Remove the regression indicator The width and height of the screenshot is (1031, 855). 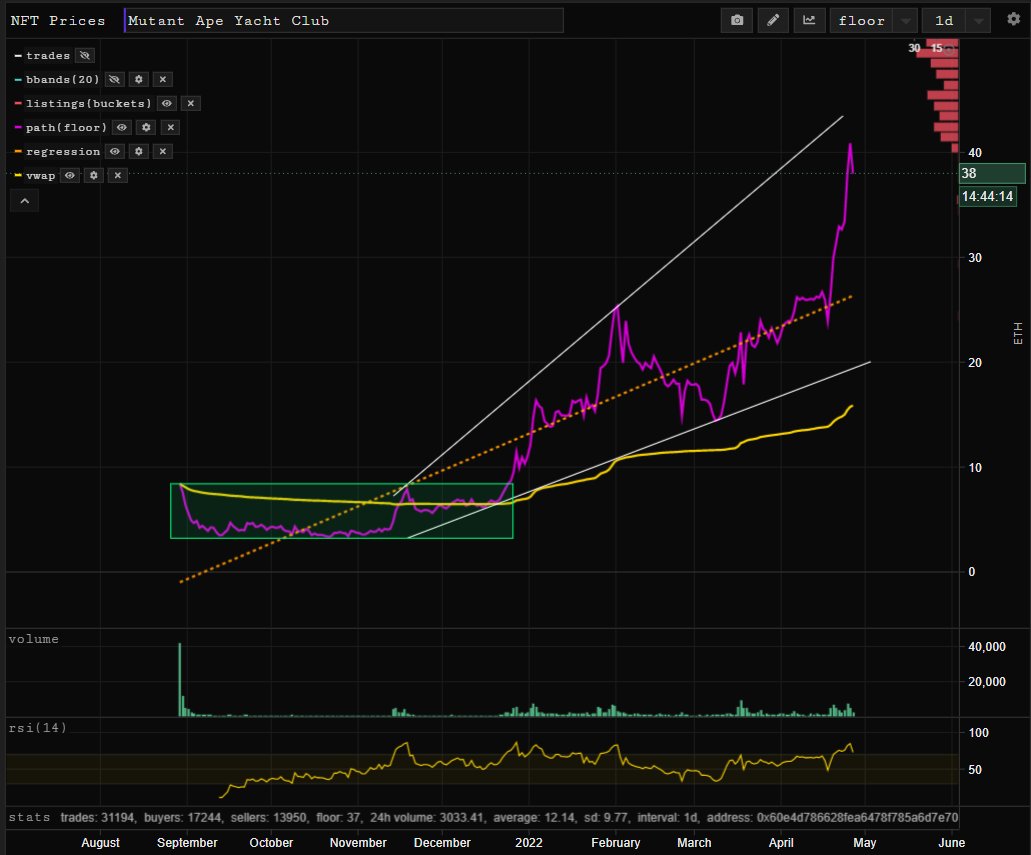162,151
